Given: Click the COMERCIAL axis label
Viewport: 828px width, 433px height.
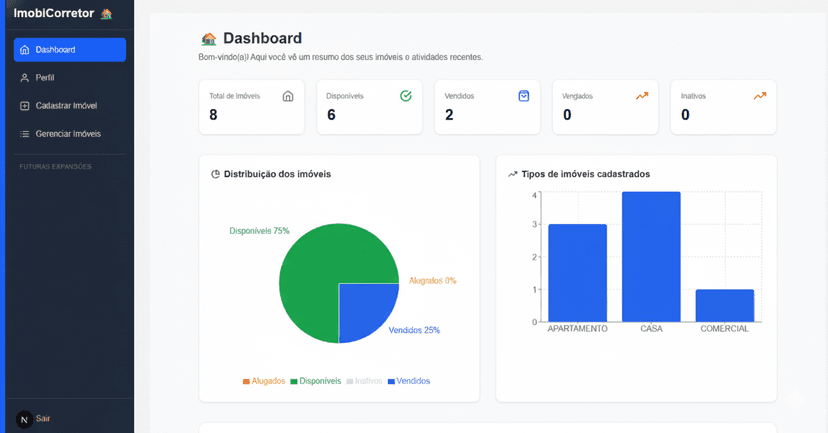Looking at the screenshot, I should click(x=724, y=328).
